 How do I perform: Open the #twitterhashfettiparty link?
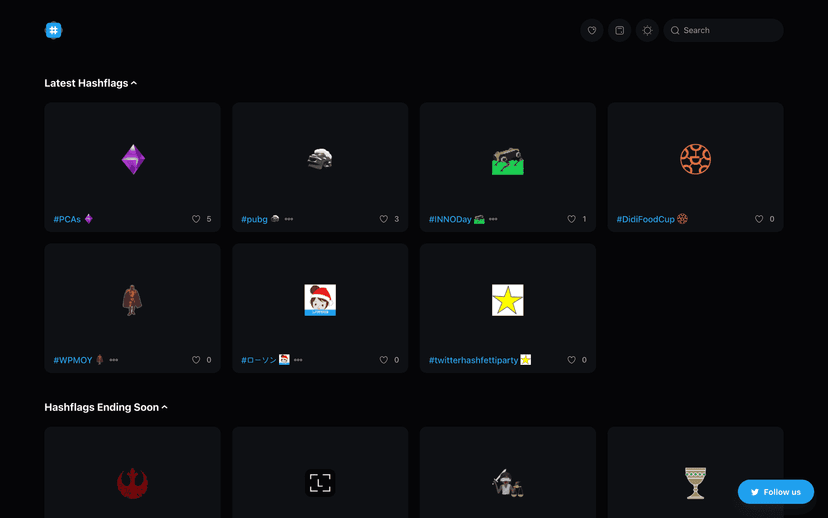pyautogui.click(x=473, y=360)
